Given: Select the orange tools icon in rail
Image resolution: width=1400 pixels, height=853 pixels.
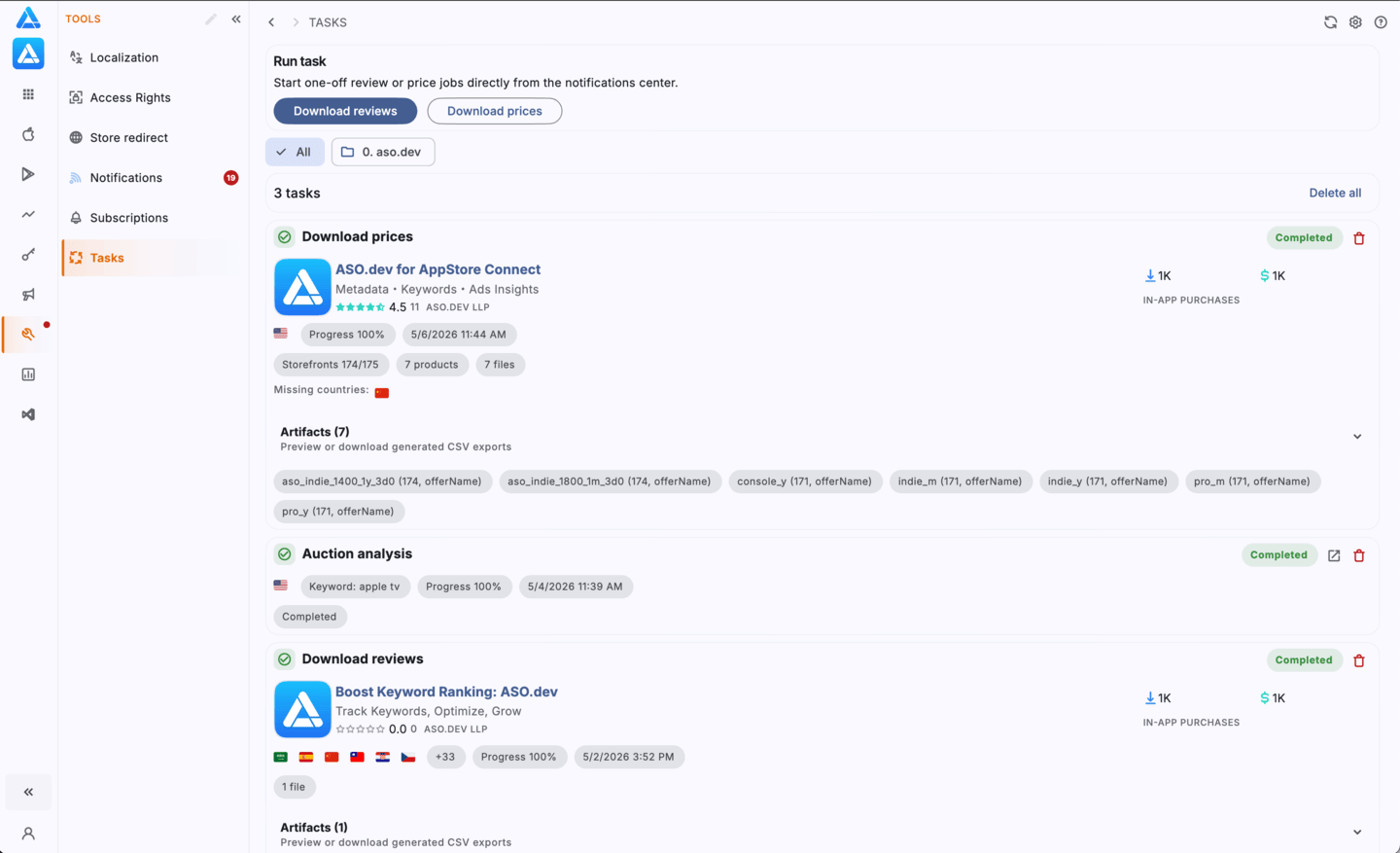Looking at the screenshot, I should [x=28, y=334].
